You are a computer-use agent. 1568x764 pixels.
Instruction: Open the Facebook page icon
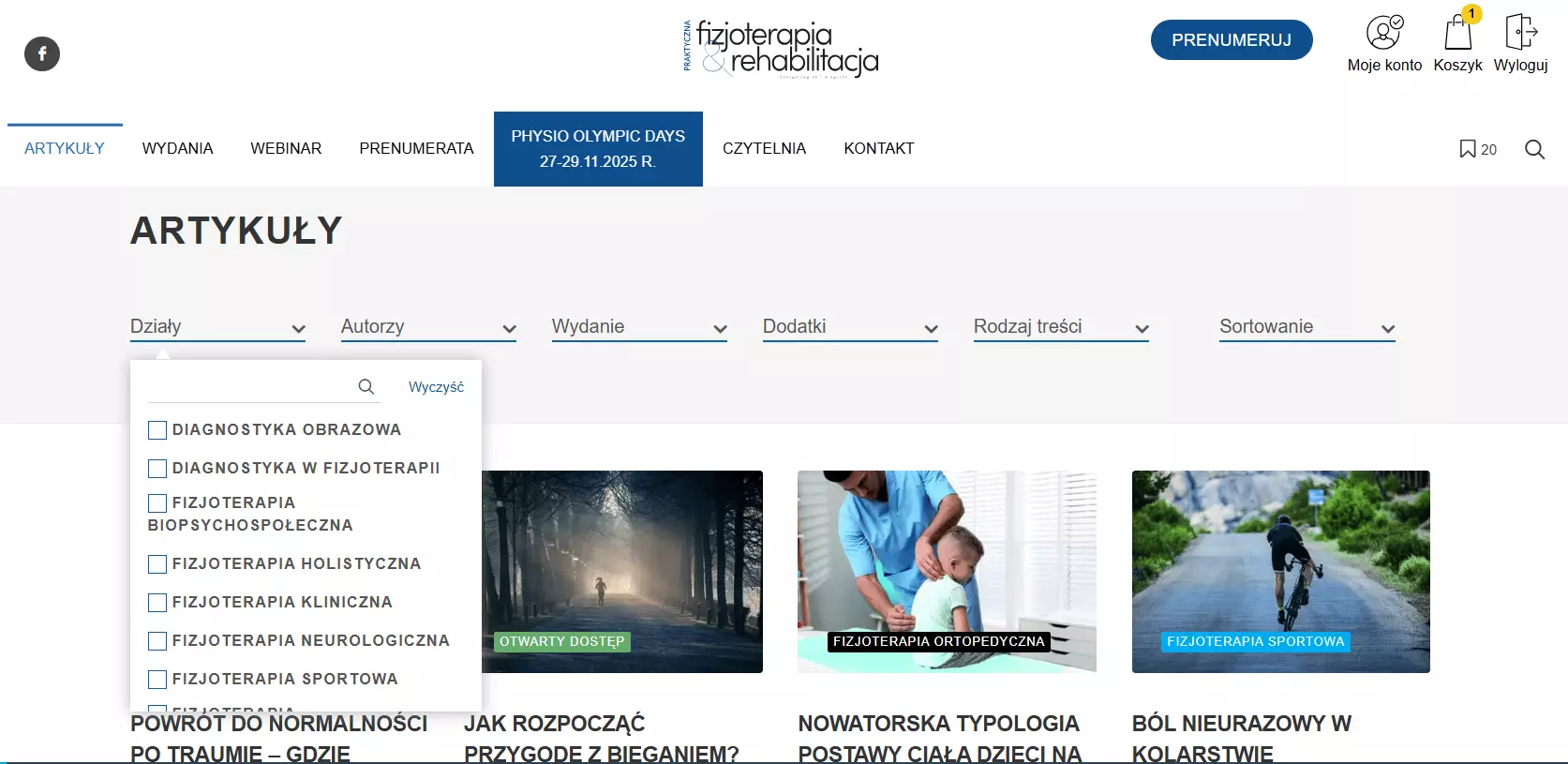(x=42, y=53)
